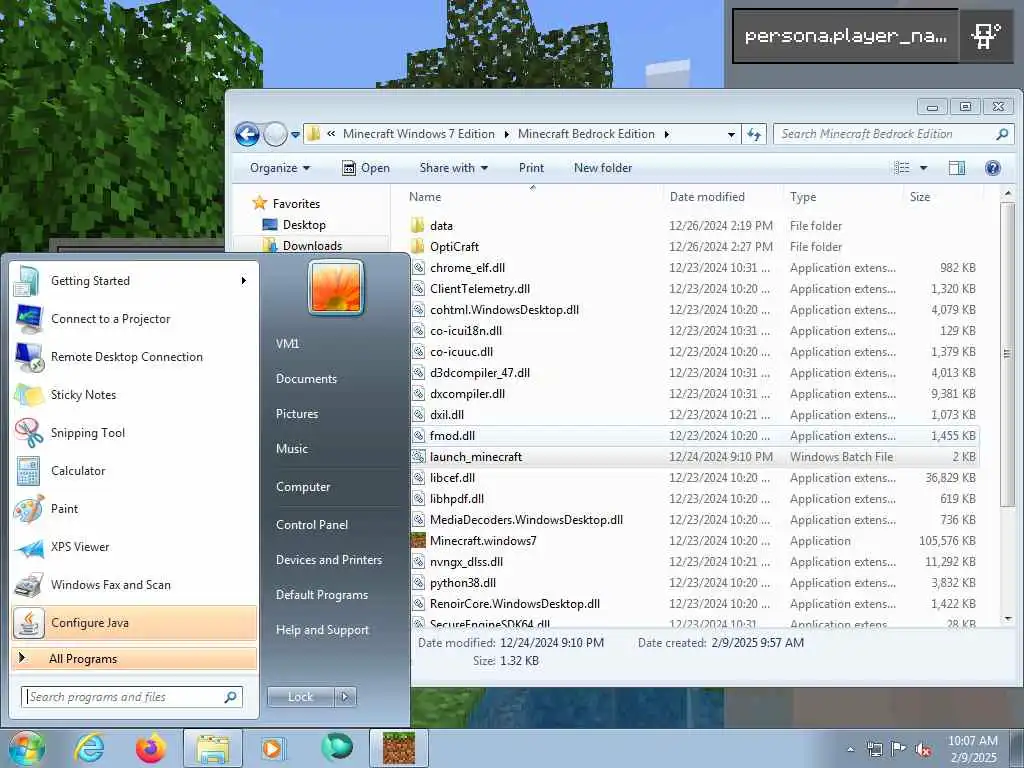Click the muted volume tray icon
1024x768 pixels.
[x=923, y=749]
